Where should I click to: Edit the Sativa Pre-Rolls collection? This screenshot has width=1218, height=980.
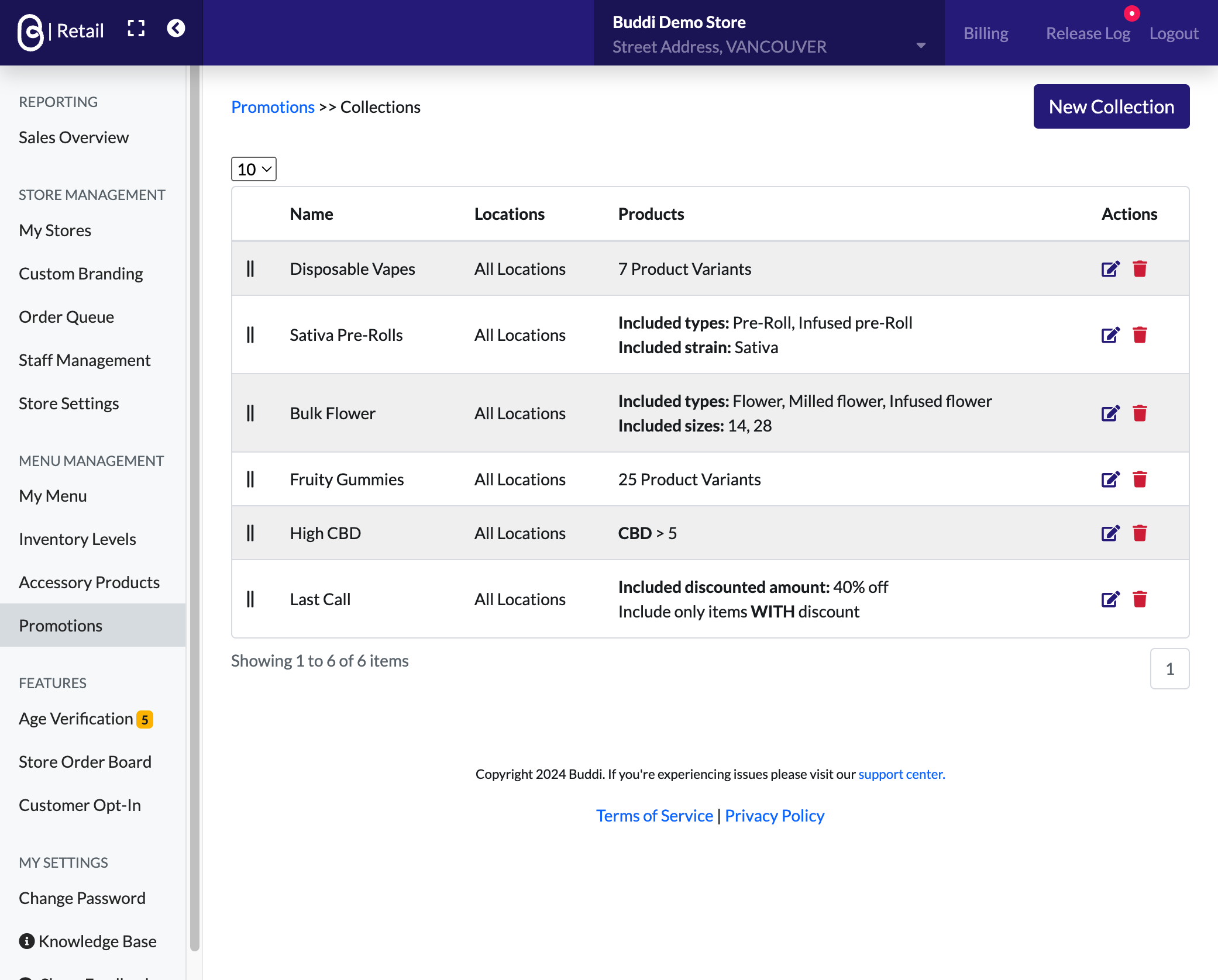1110,335
